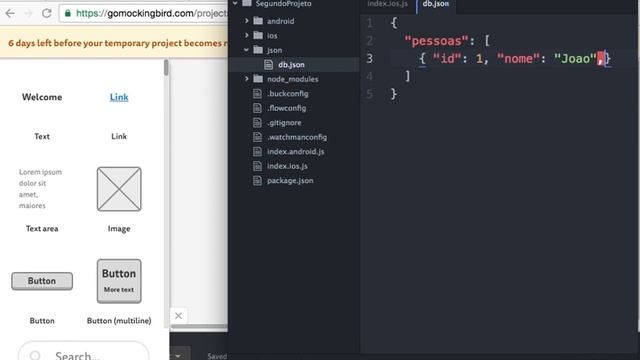Click the green padlock secure icon
This screenshot has height=360, width=640.
pyautogui.click(x=68, y=13)
